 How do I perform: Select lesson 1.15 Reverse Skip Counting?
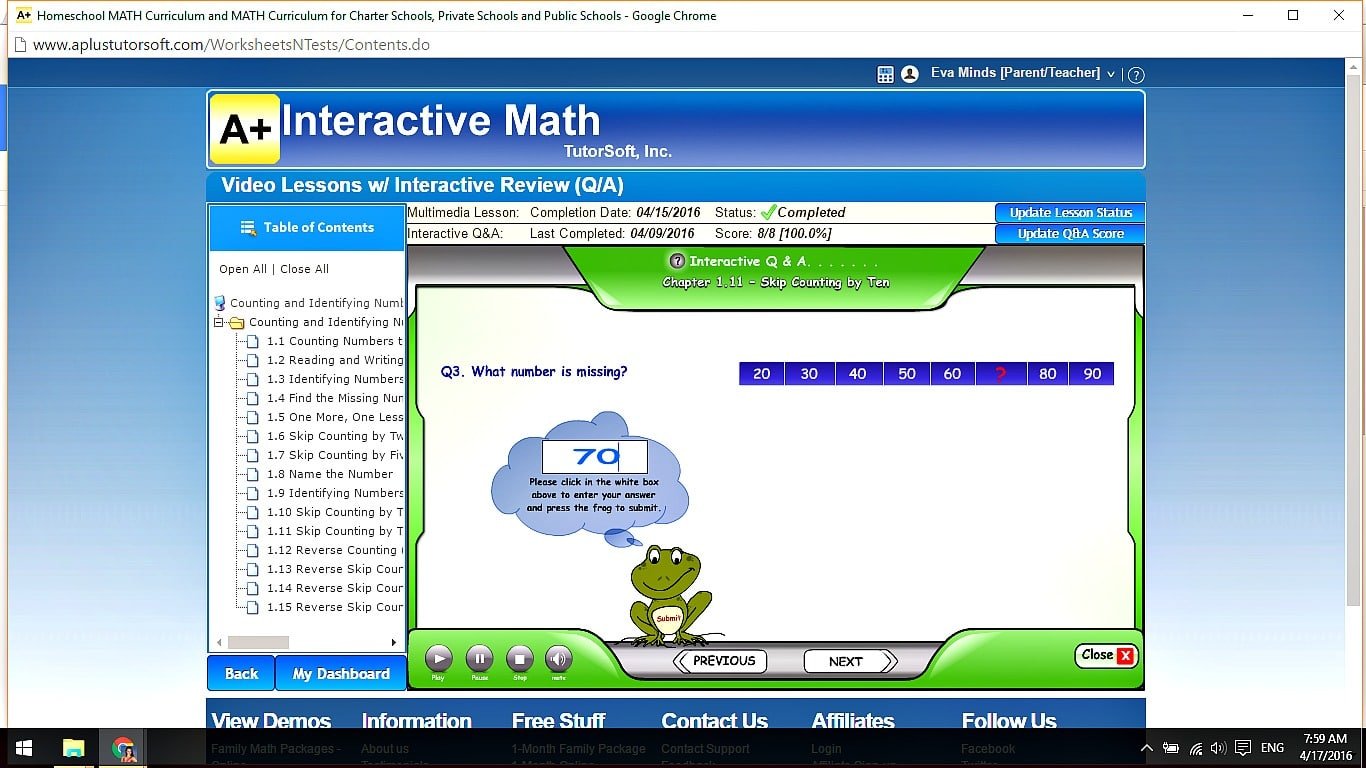click(x=334, y=607)
